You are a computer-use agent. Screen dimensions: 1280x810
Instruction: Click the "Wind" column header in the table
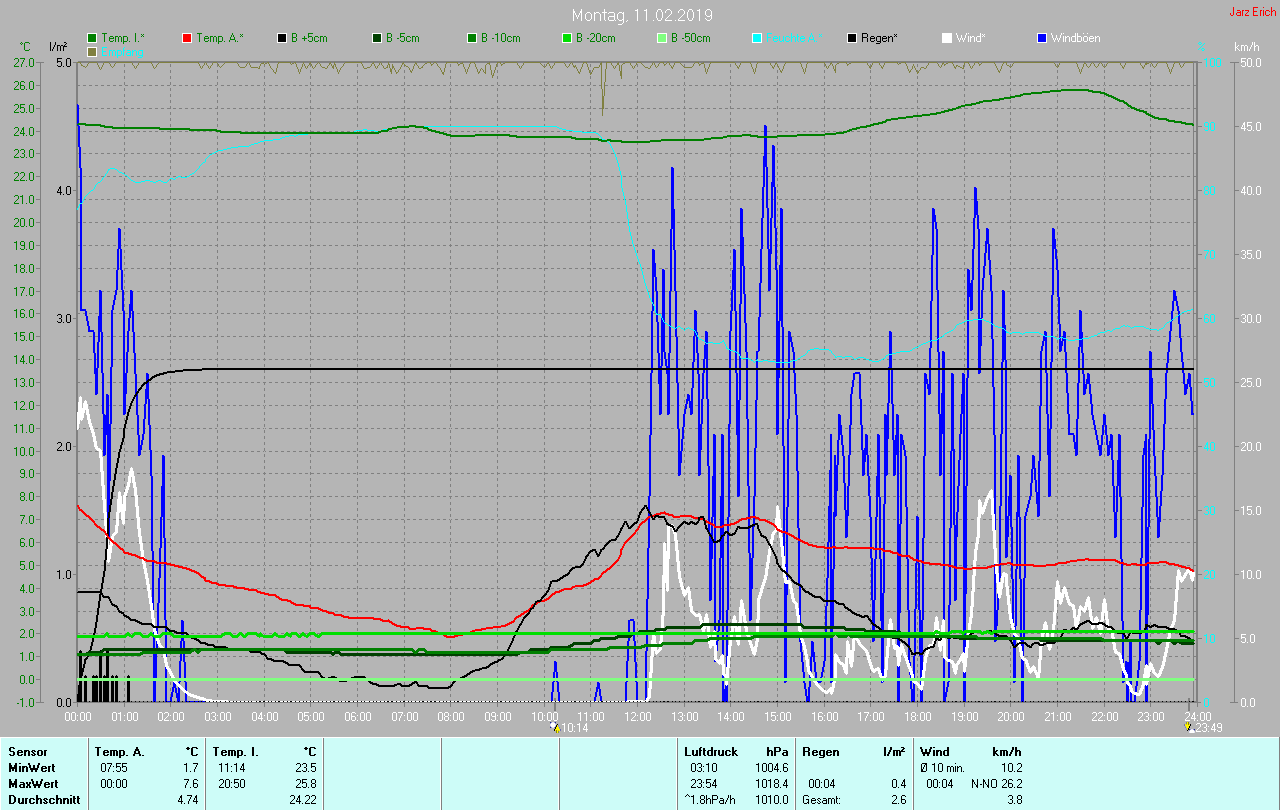pos(935,752)
